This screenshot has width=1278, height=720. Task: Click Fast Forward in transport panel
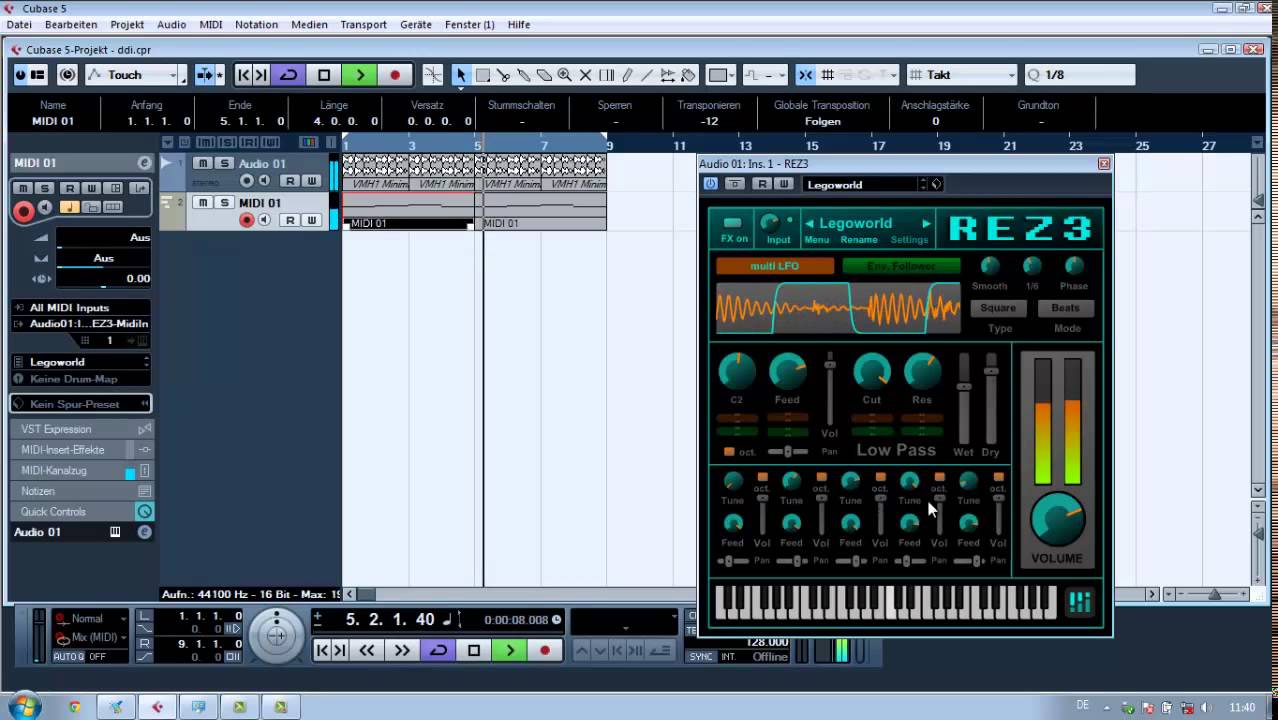click(402, 651)
